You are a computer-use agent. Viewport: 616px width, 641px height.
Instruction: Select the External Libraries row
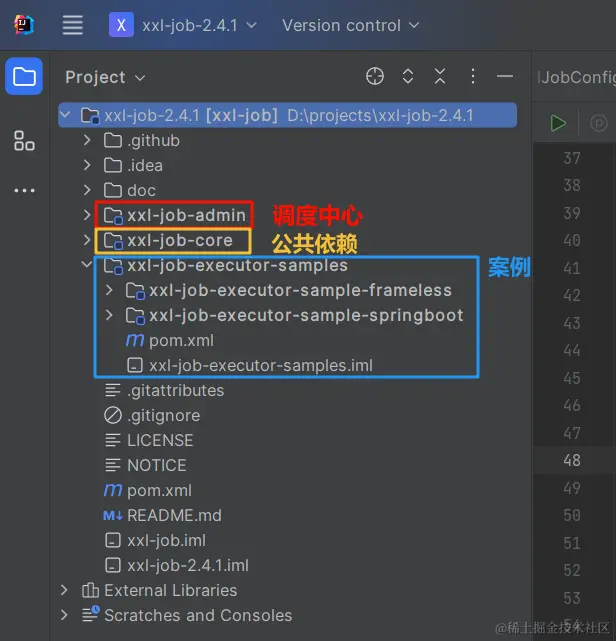[159, 590]
